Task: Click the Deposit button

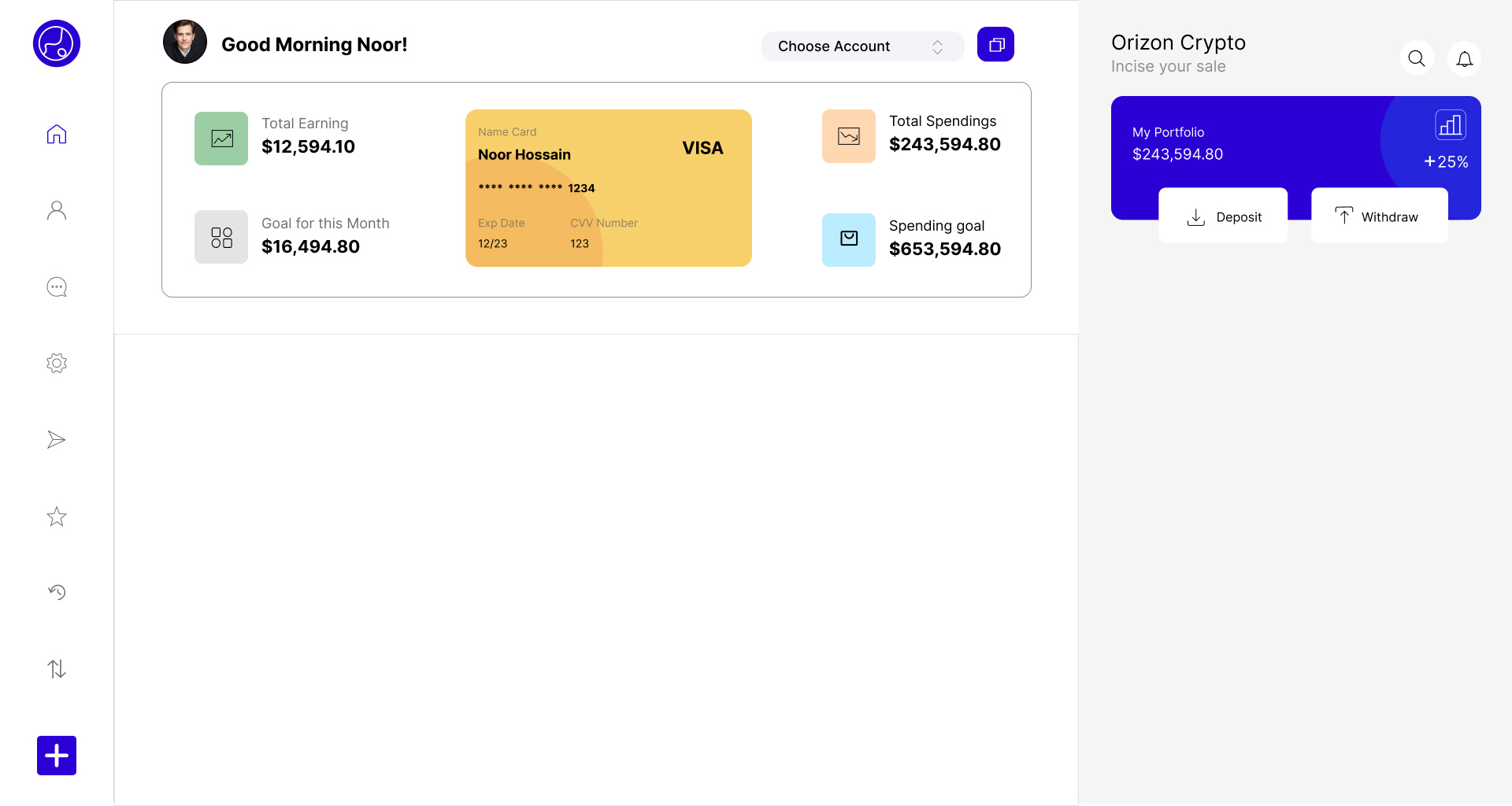Action: (1223, 216)
